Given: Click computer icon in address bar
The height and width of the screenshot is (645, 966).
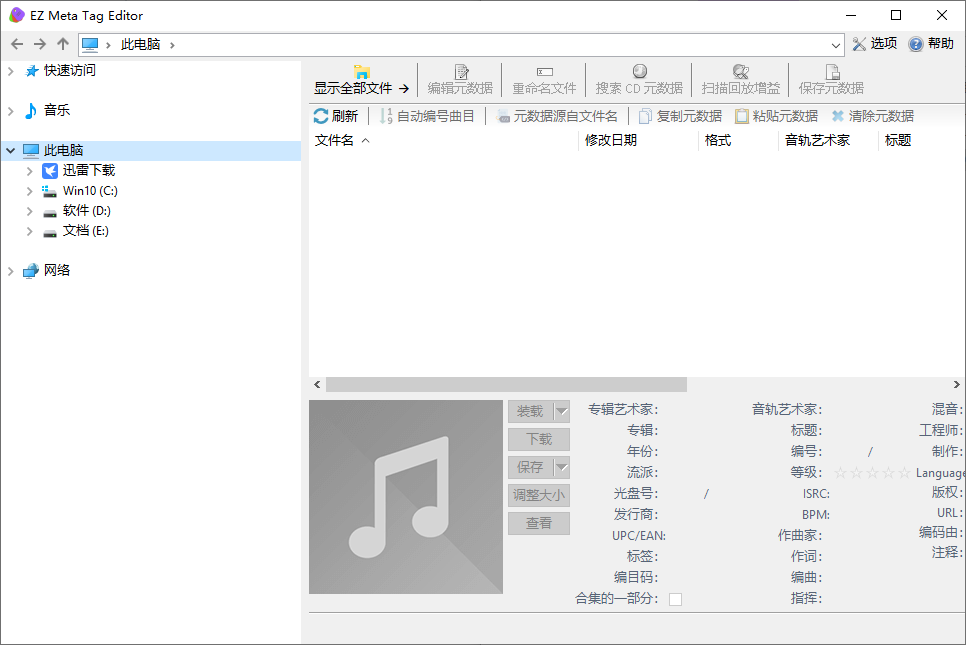Looking at the screenshot, I should [x=90, y=44].
